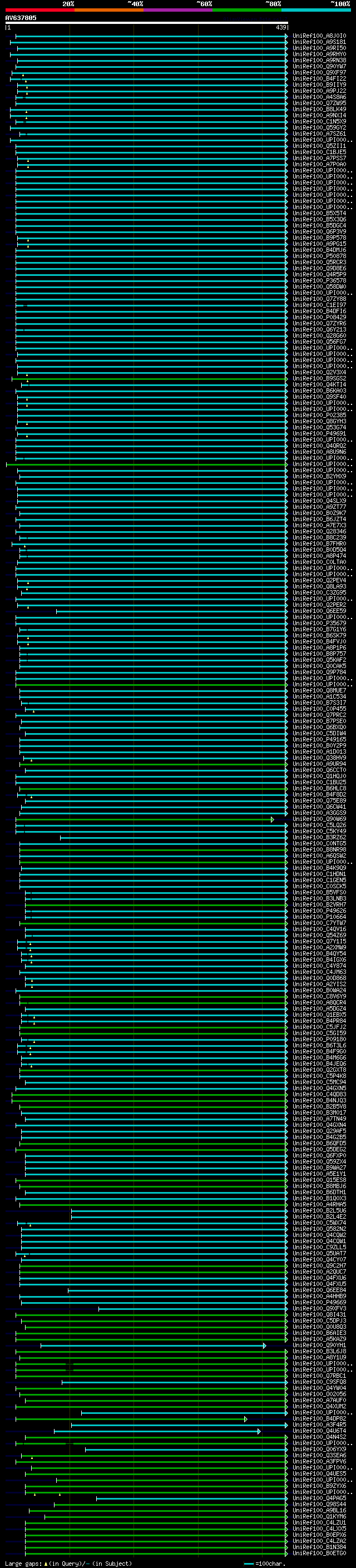Click cyan arrowhead ending the Q90YH1 alignment bar
356x1568 pixels.
265,1345
